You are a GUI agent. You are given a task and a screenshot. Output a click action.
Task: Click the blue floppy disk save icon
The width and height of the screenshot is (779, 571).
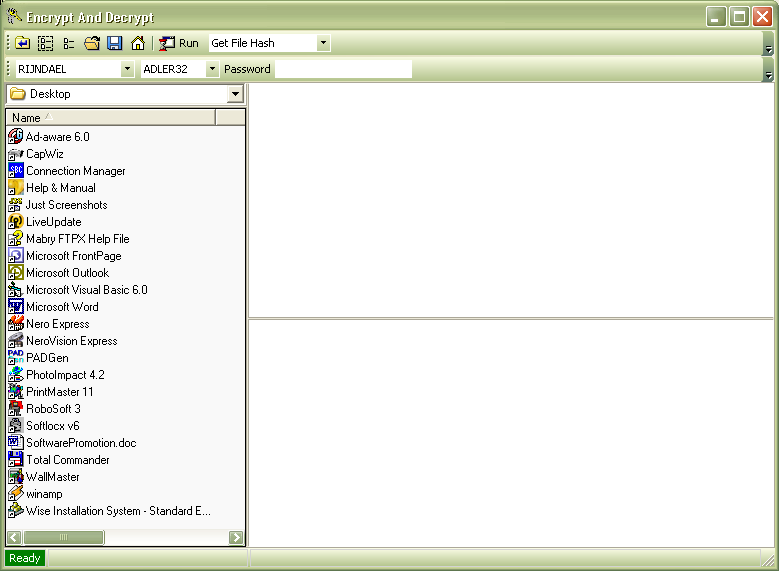(115, 43)
